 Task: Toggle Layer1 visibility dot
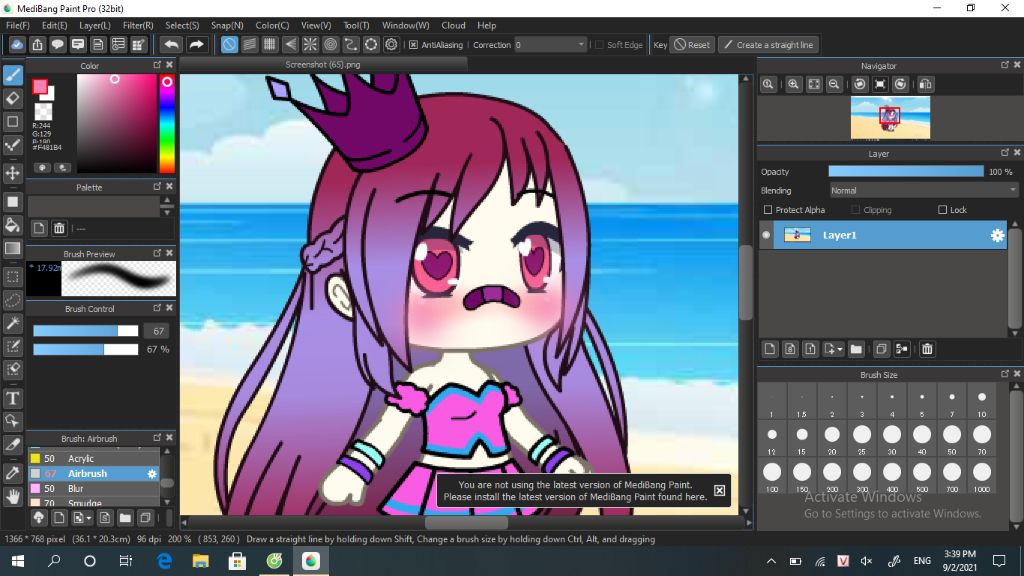coord(766,235)
